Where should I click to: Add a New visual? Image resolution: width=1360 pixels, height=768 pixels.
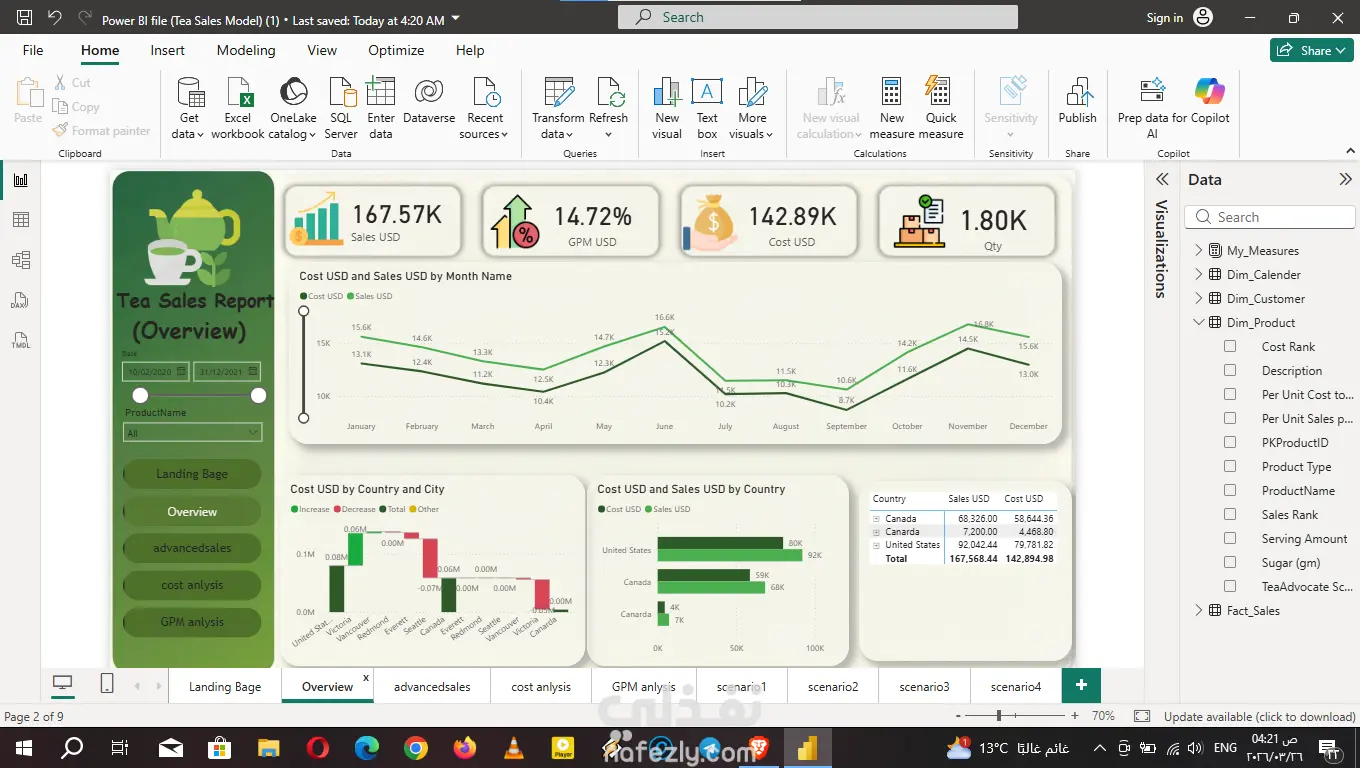point(667,108)
